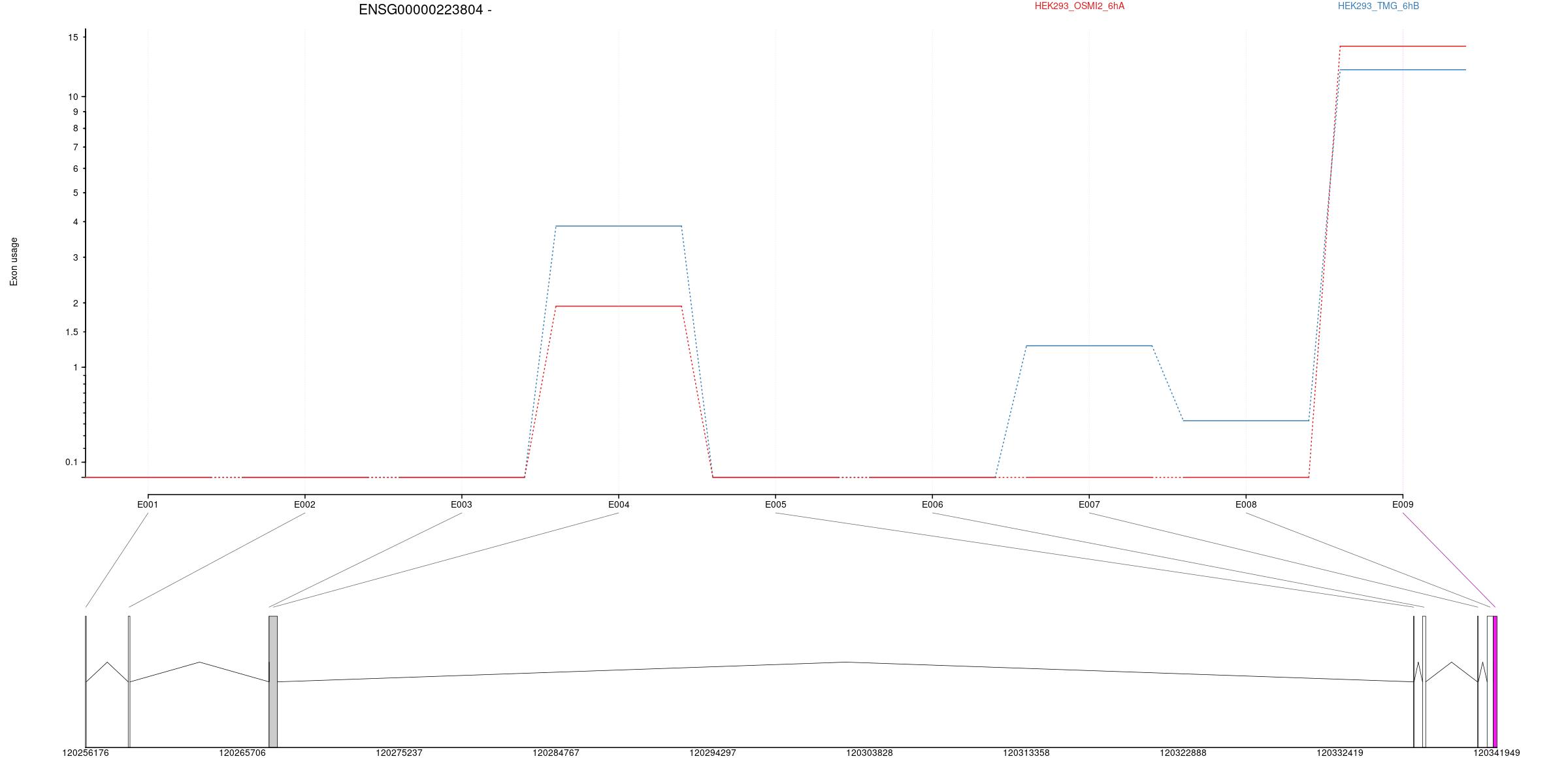1568x784 pixels.
Task: Click the y-axis tick value 15
Action: tap(73, 38)
